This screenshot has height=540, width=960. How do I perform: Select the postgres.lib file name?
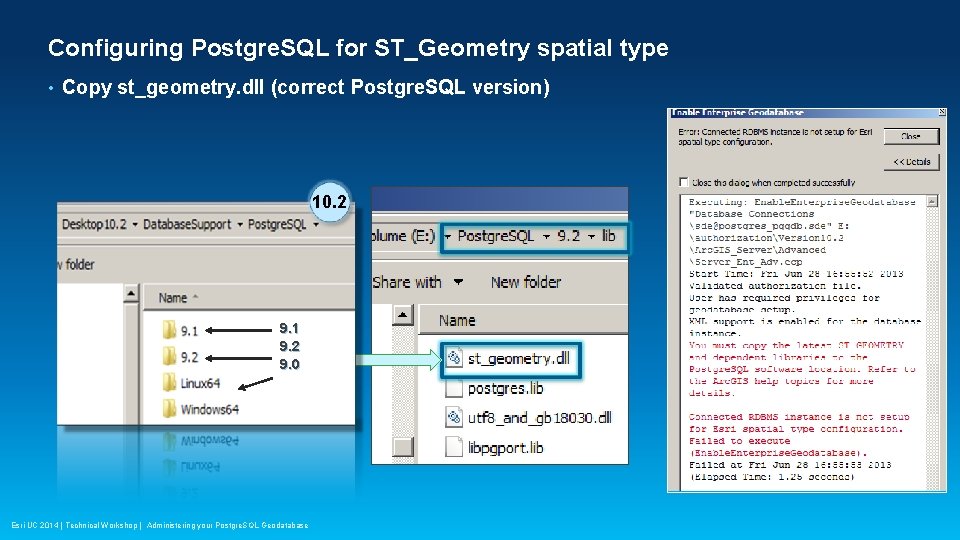point(505,389)
